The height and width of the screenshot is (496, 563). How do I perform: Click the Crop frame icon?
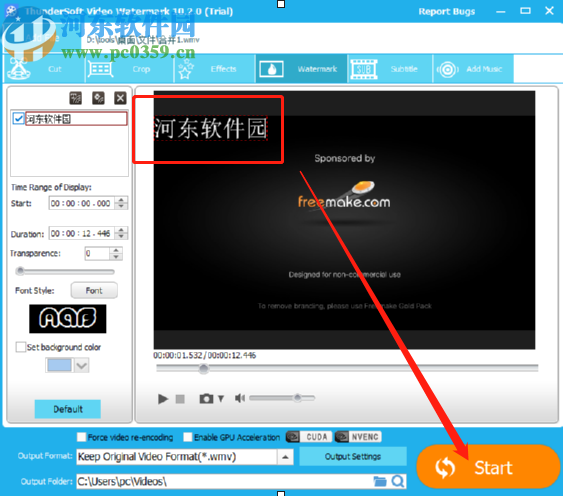click(x=101, y=69)
